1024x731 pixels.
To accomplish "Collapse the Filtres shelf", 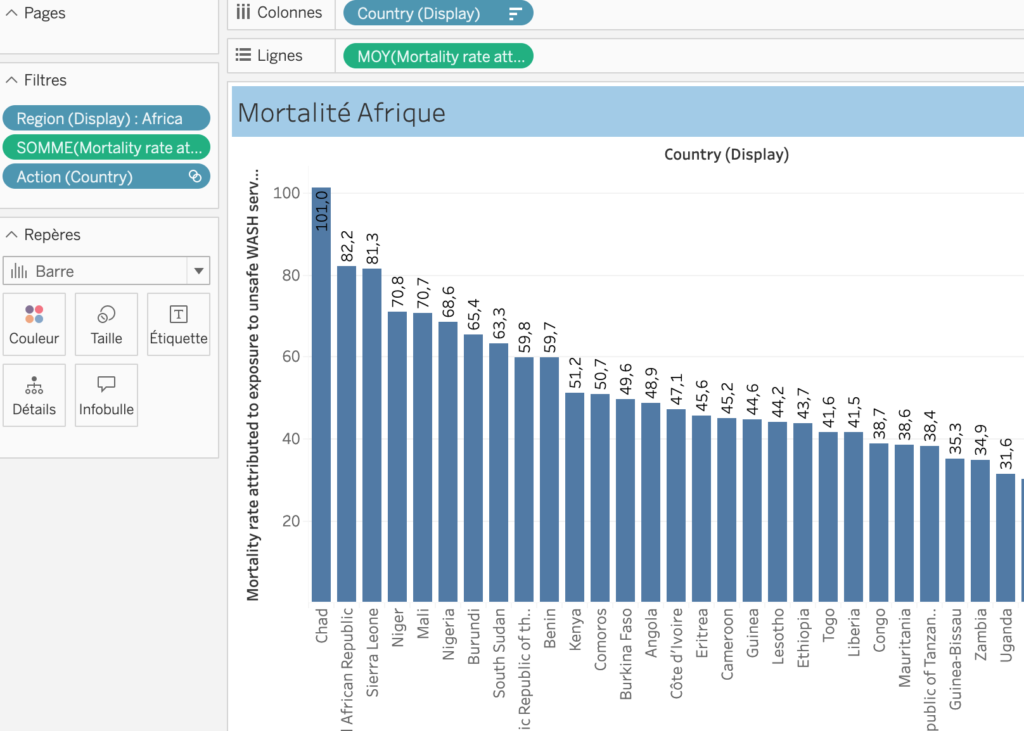I will coord(11,80).
